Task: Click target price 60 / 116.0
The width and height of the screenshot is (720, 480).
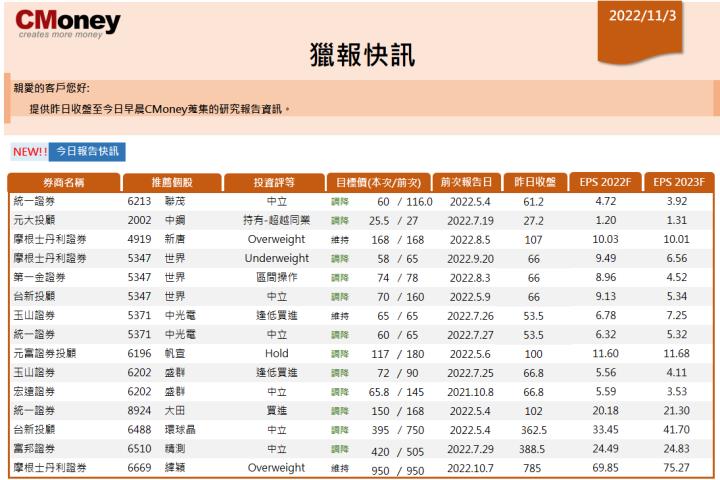Action: pos(405,202)
